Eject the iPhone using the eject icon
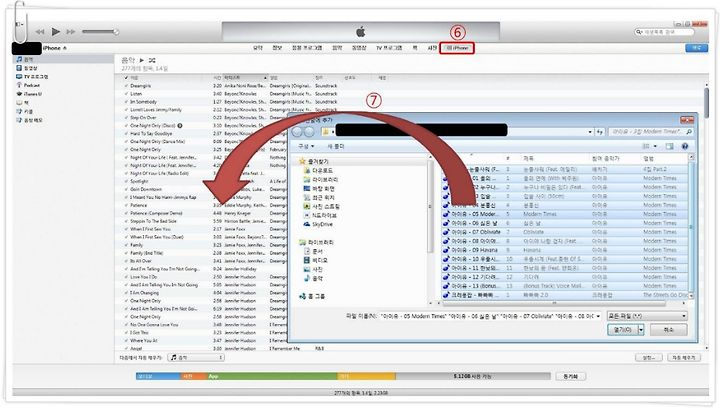The image size is (720, 410). click(x=65, y=48)
